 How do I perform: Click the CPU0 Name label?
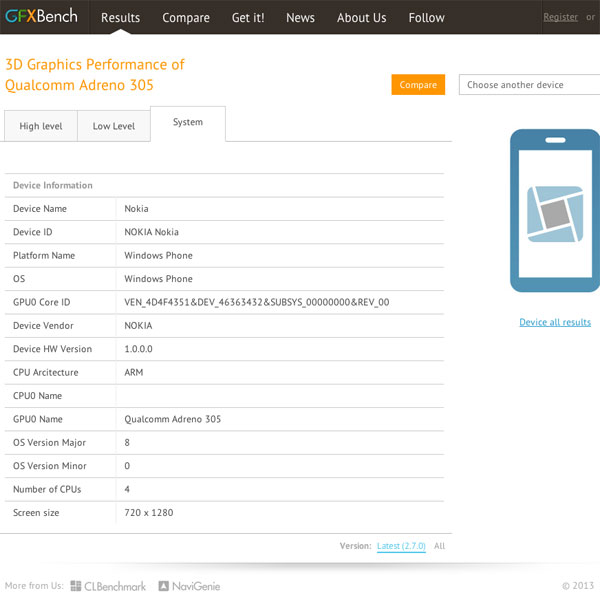click(x=37, y=396)
